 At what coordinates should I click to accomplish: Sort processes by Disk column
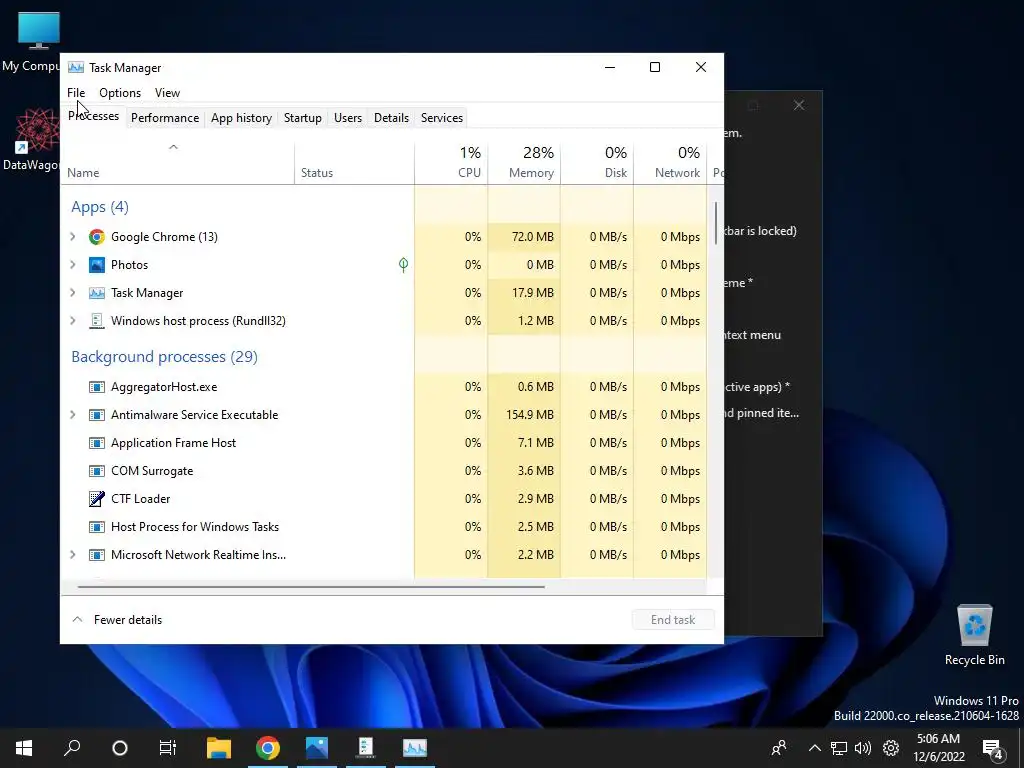pyautogui.click(x=597, y=163)
